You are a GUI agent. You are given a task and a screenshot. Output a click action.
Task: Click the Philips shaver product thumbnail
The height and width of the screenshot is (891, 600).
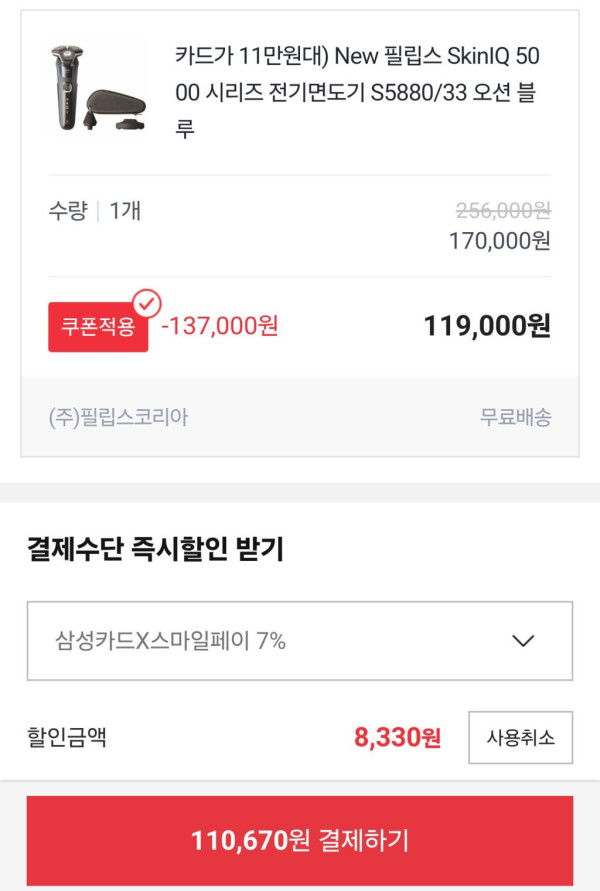tap(98, 87)
